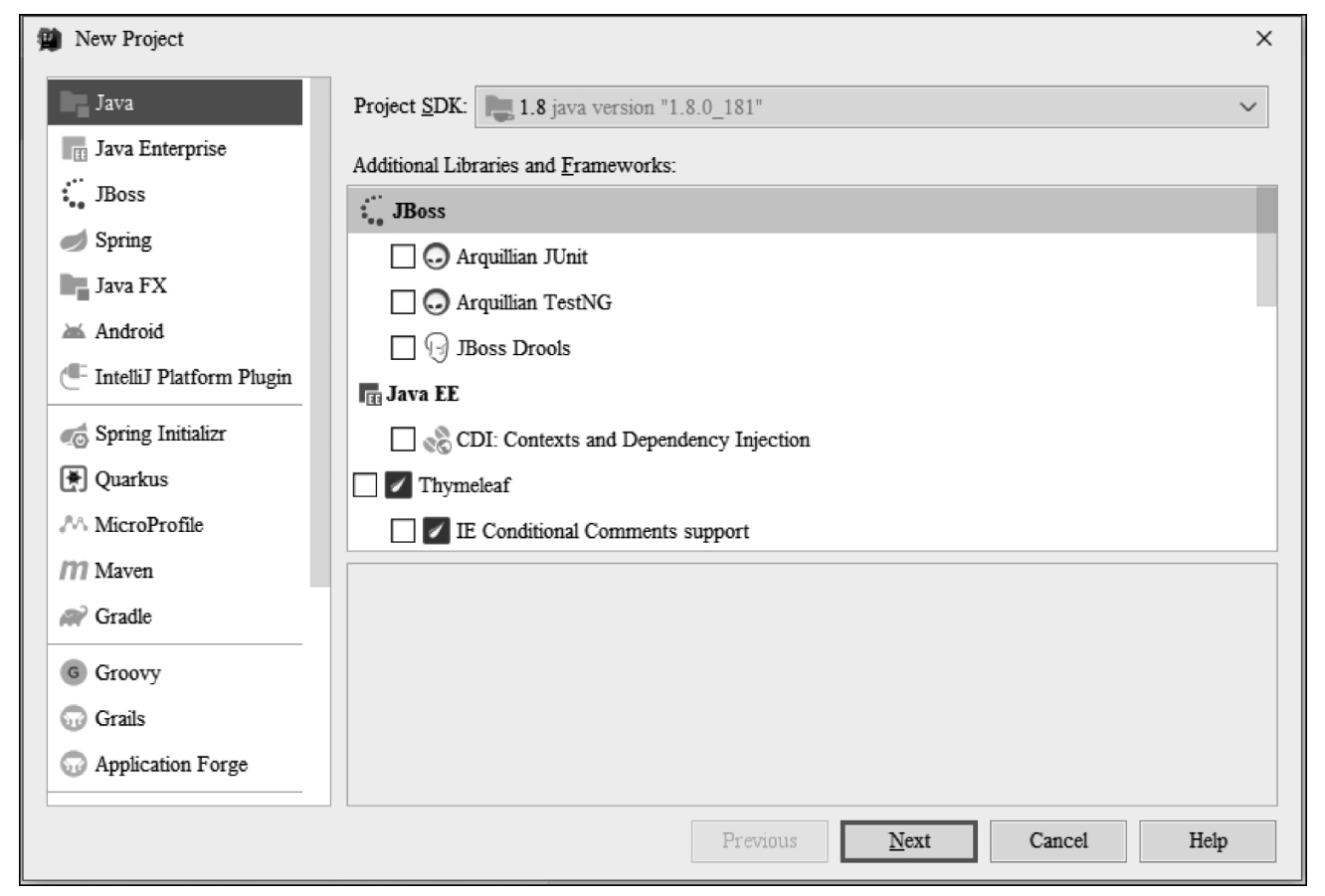Click the Arquillian JUnit alien icon
This screenshot has width=1325, height=896.
[x=436, y=257]
